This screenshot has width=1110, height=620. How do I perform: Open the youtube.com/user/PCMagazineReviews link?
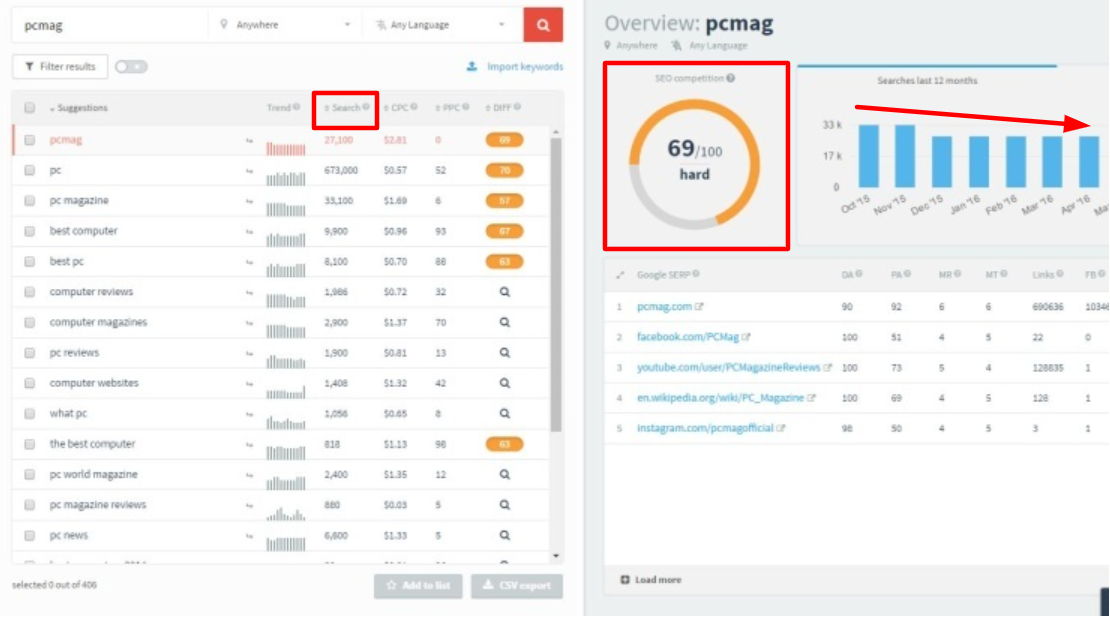(x=728, y=367)
